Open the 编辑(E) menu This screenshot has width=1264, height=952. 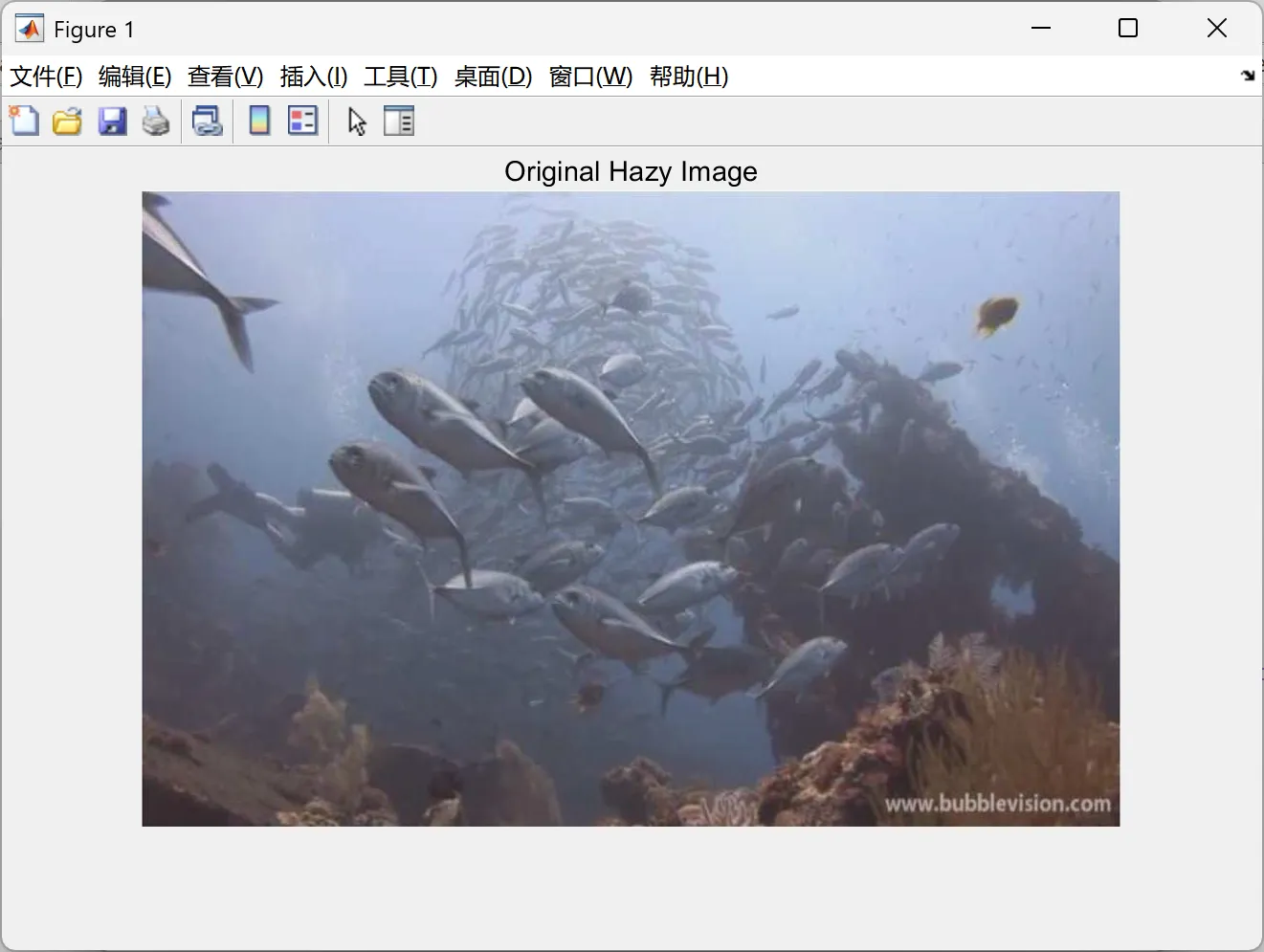click(135, 77)
